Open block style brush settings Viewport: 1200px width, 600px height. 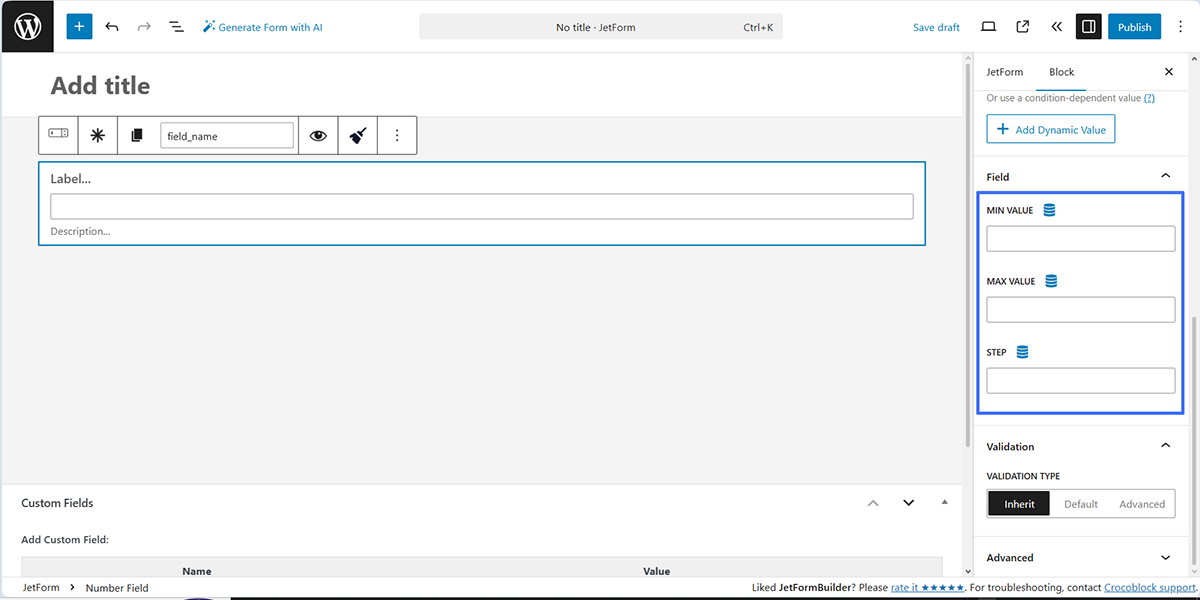357,135
